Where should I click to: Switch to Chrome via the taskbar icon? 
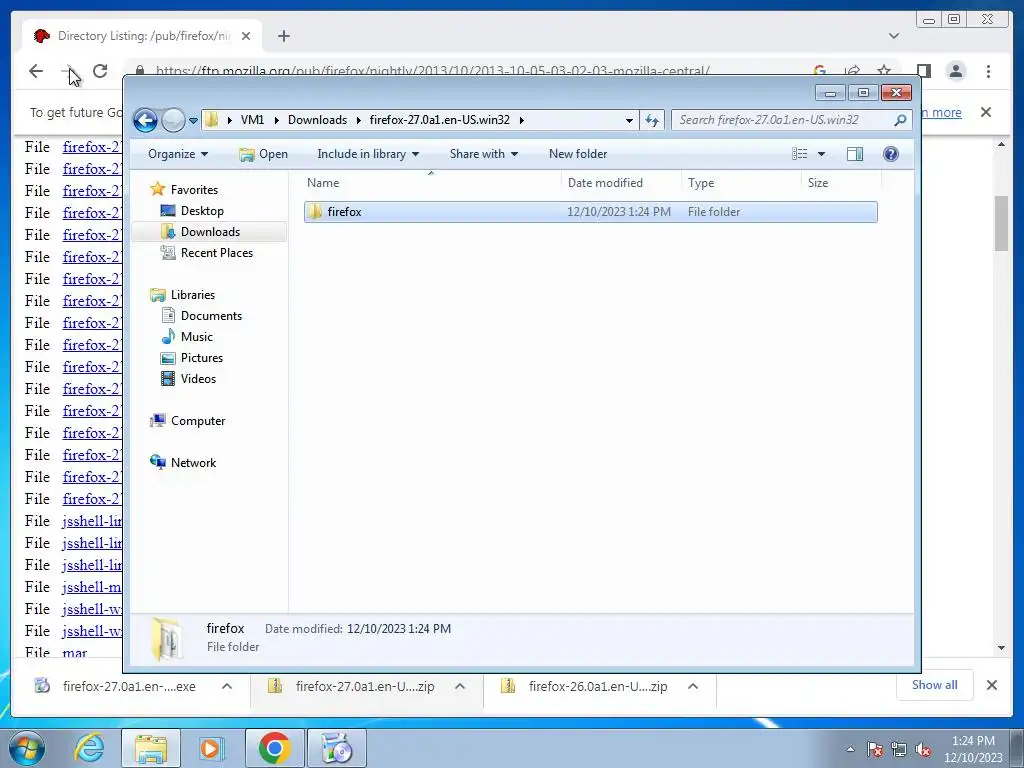pyautogui.click(x=274, y=748)
